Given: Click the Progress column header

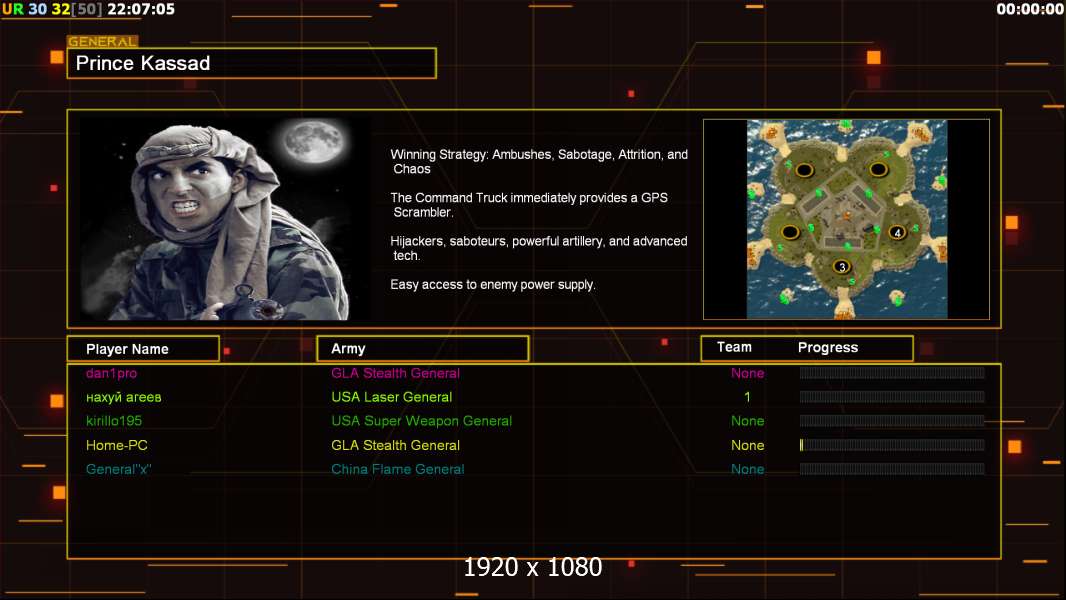Looking at the screenshot, I should 827,348.
